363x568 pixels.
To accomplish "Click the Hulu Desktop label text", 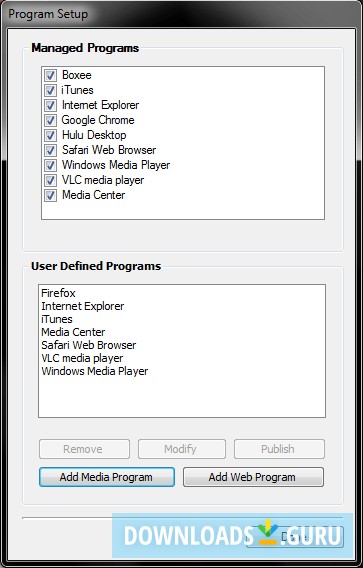I will pos(94,135).
